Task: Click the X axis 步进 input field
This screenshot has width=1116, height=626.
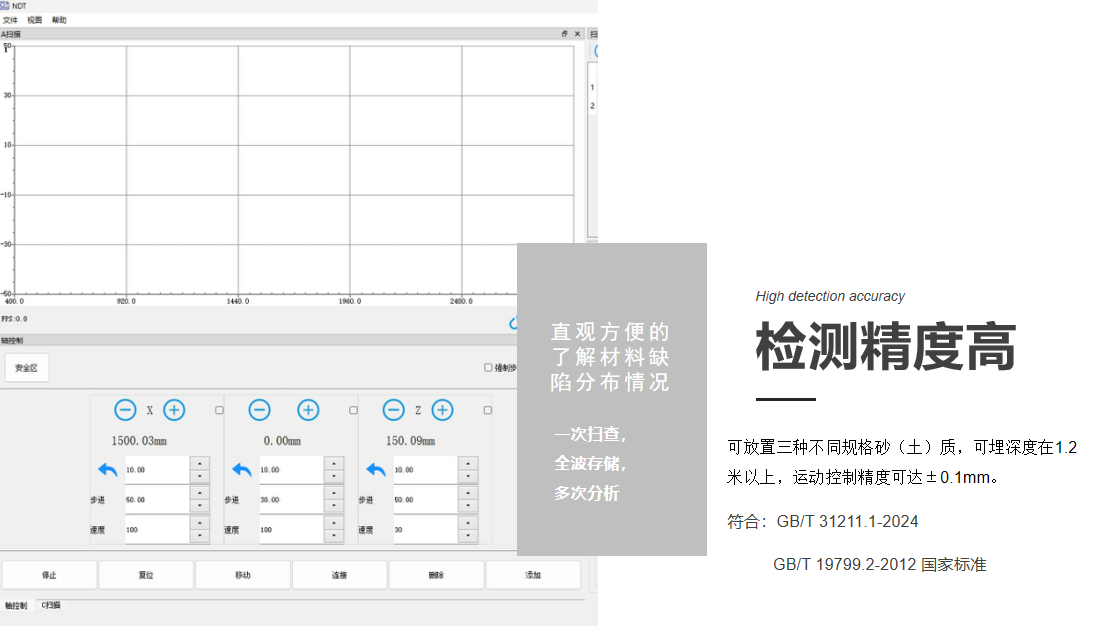Action: (x=156, y=499)
